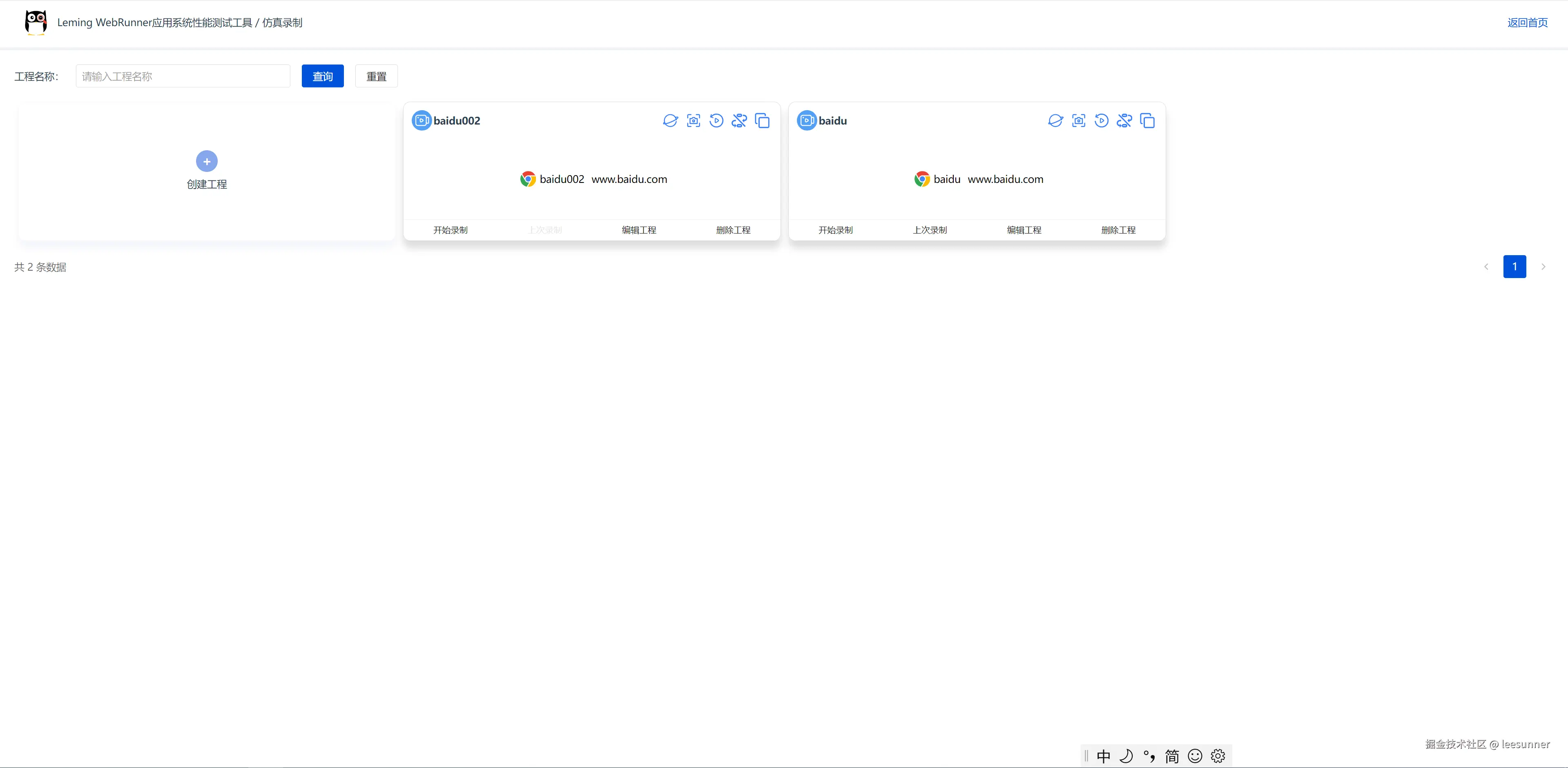Screen dimensions: 1568x768
Task: Click the 返回首页 link
Action: pyautogui.click(x=1527, y=22)
